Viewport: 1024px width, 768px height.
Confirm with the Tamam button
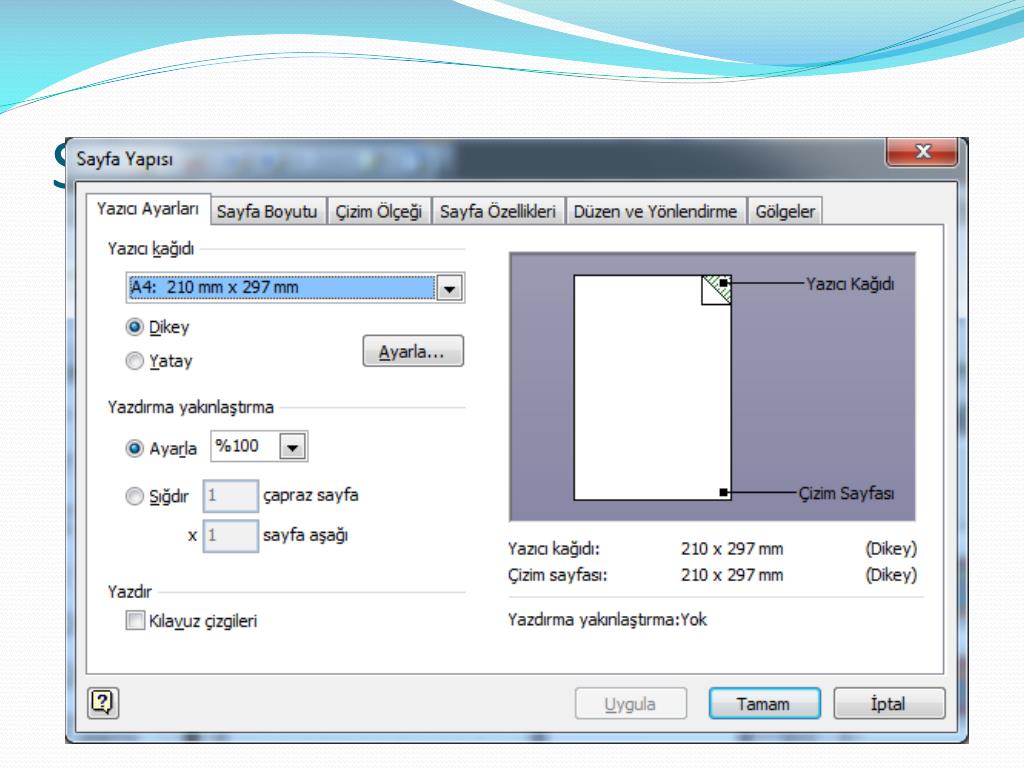[764, 704]
